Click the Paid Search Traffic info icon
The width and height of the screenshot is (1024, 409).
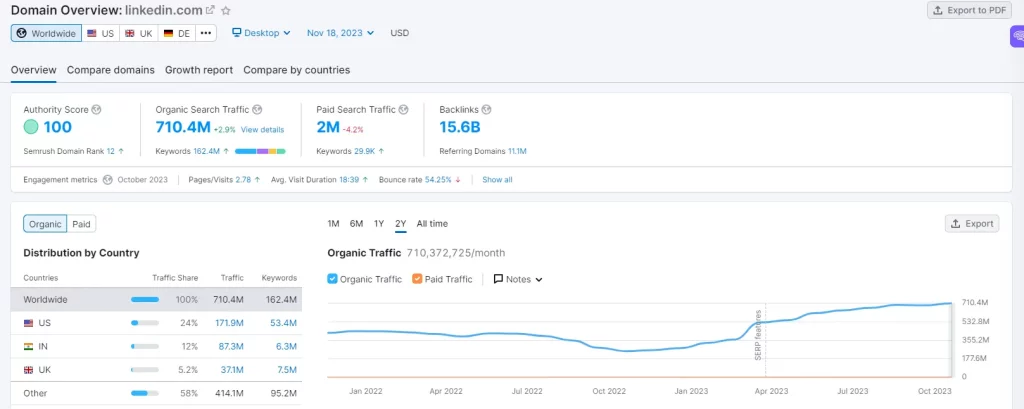tap(404, 110)
